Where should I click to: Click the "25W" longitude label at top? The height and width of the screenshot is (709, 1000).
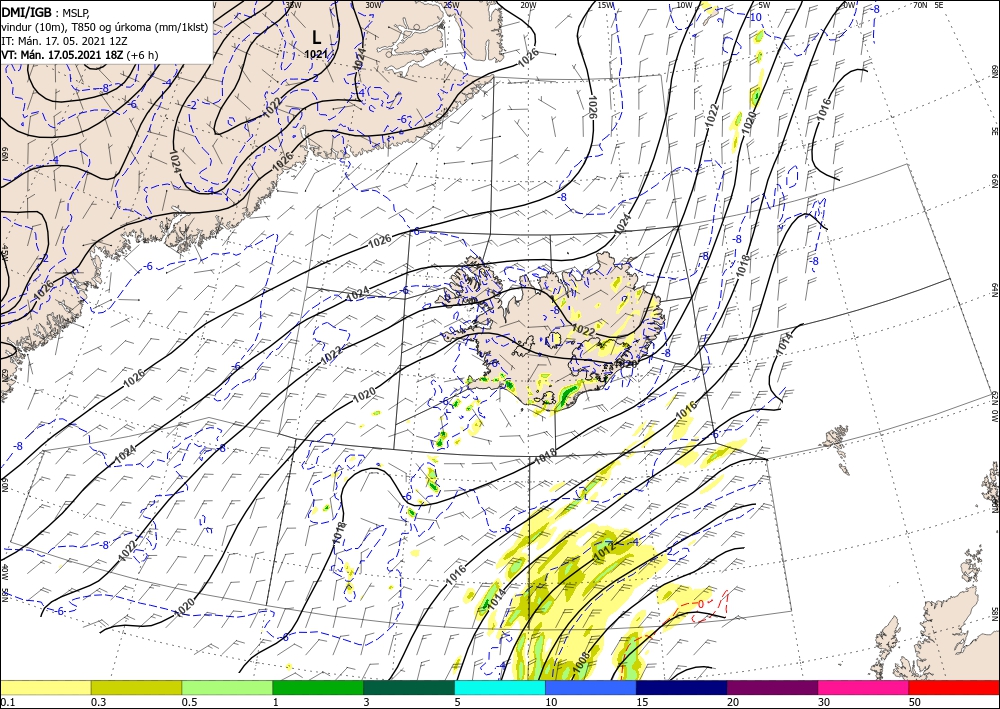[x=451, y=5]
